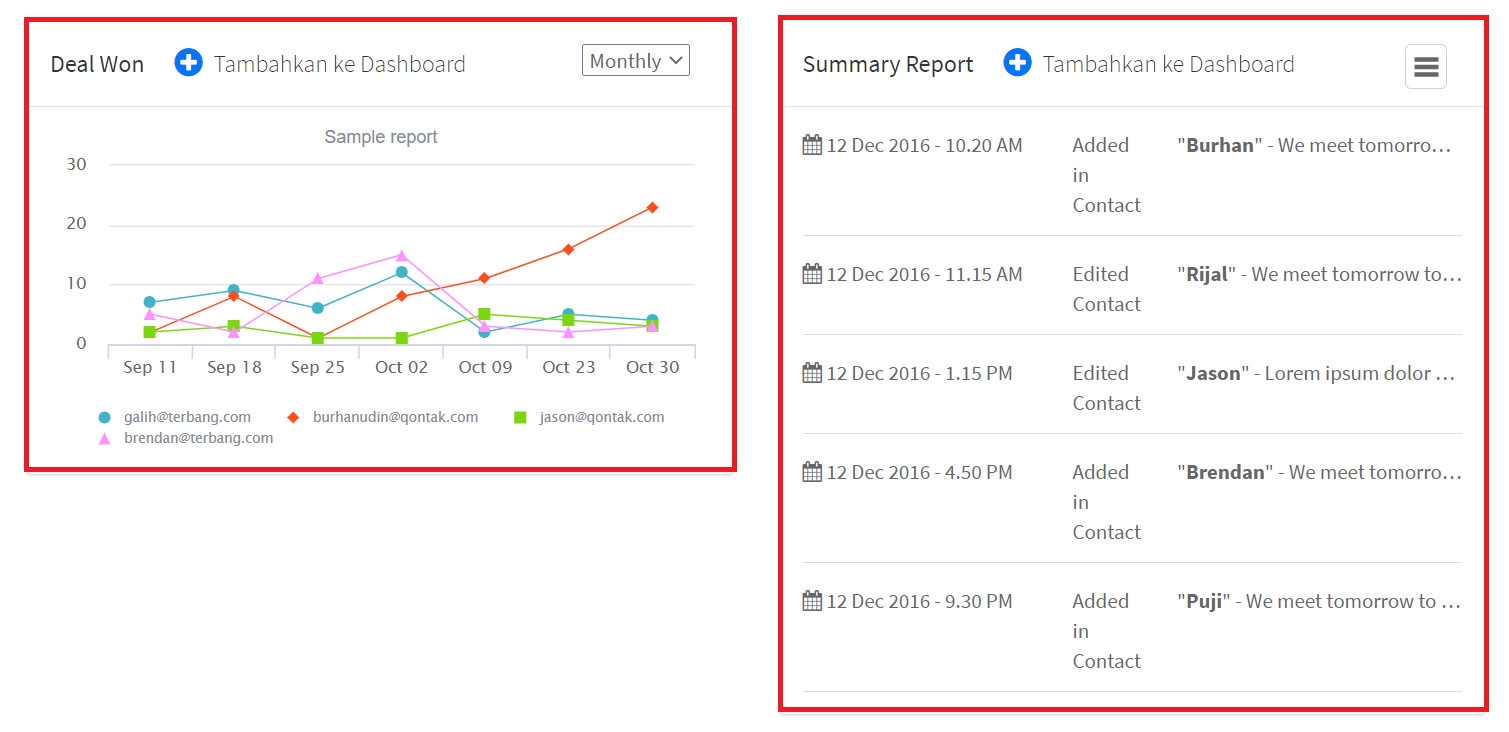Image resolution: width=1509 pixels, height=732 pixels.
Task: Open the Monthly period dropdown
Action: click(635, 61)
